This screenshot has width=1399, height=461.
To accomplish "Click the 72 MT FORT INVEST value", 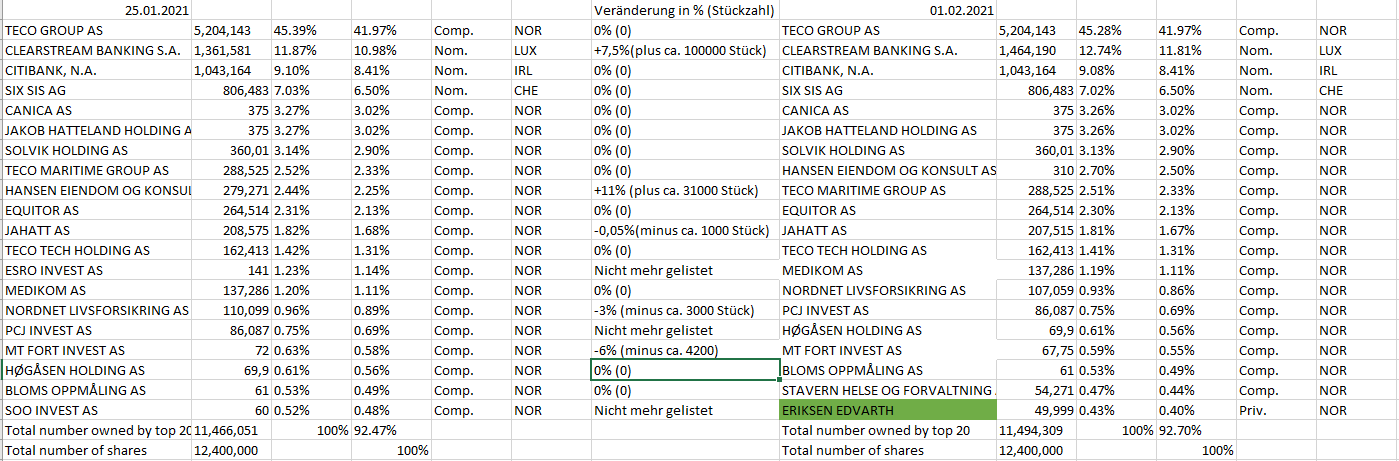I will tap(231, 351).
